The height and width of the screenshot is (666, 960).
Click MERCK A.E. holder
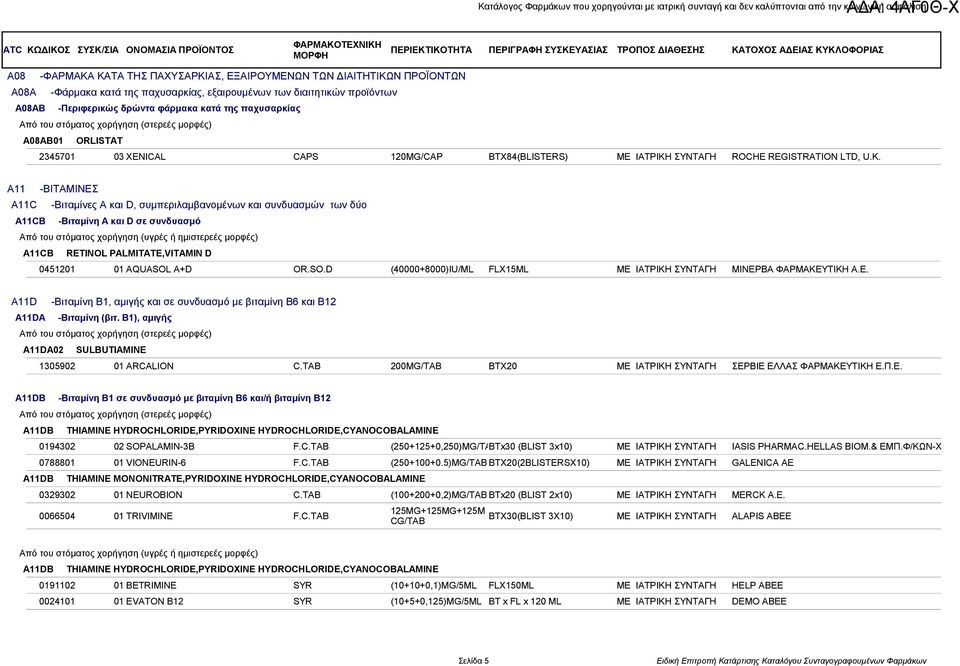point(758,495)
